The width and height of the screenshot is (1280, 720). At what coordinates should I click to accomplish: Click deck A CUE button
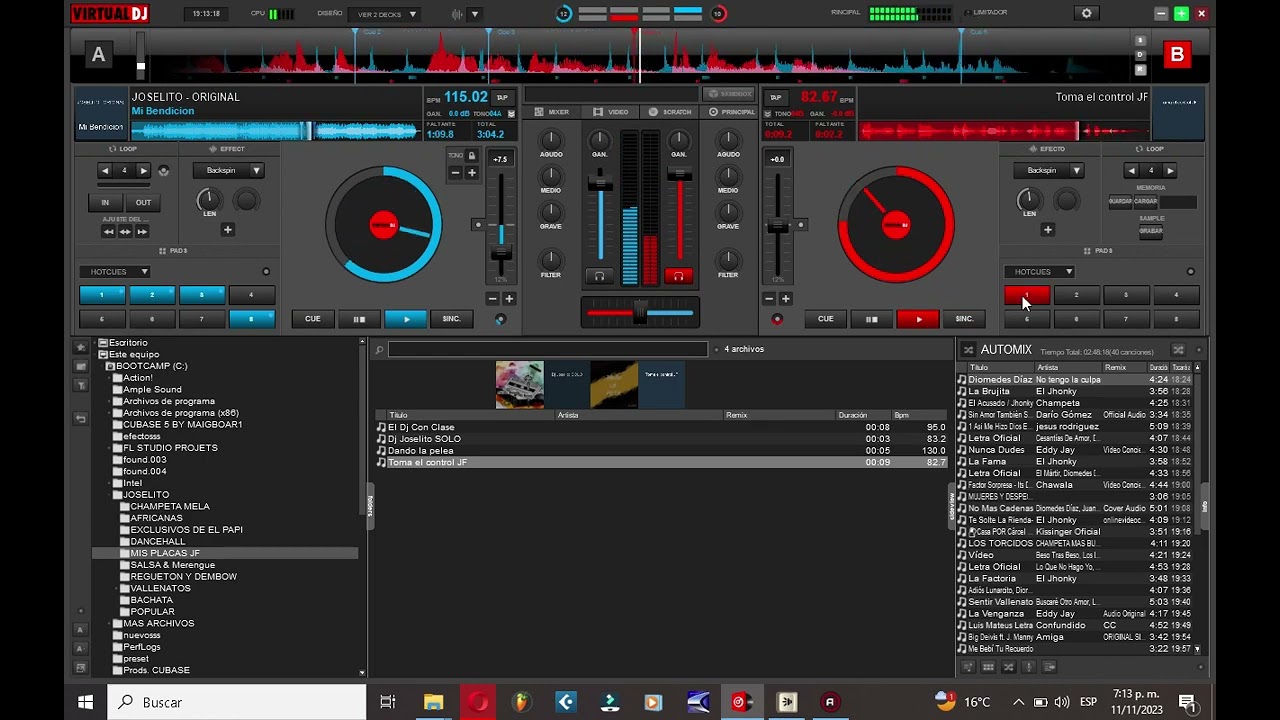313,319
